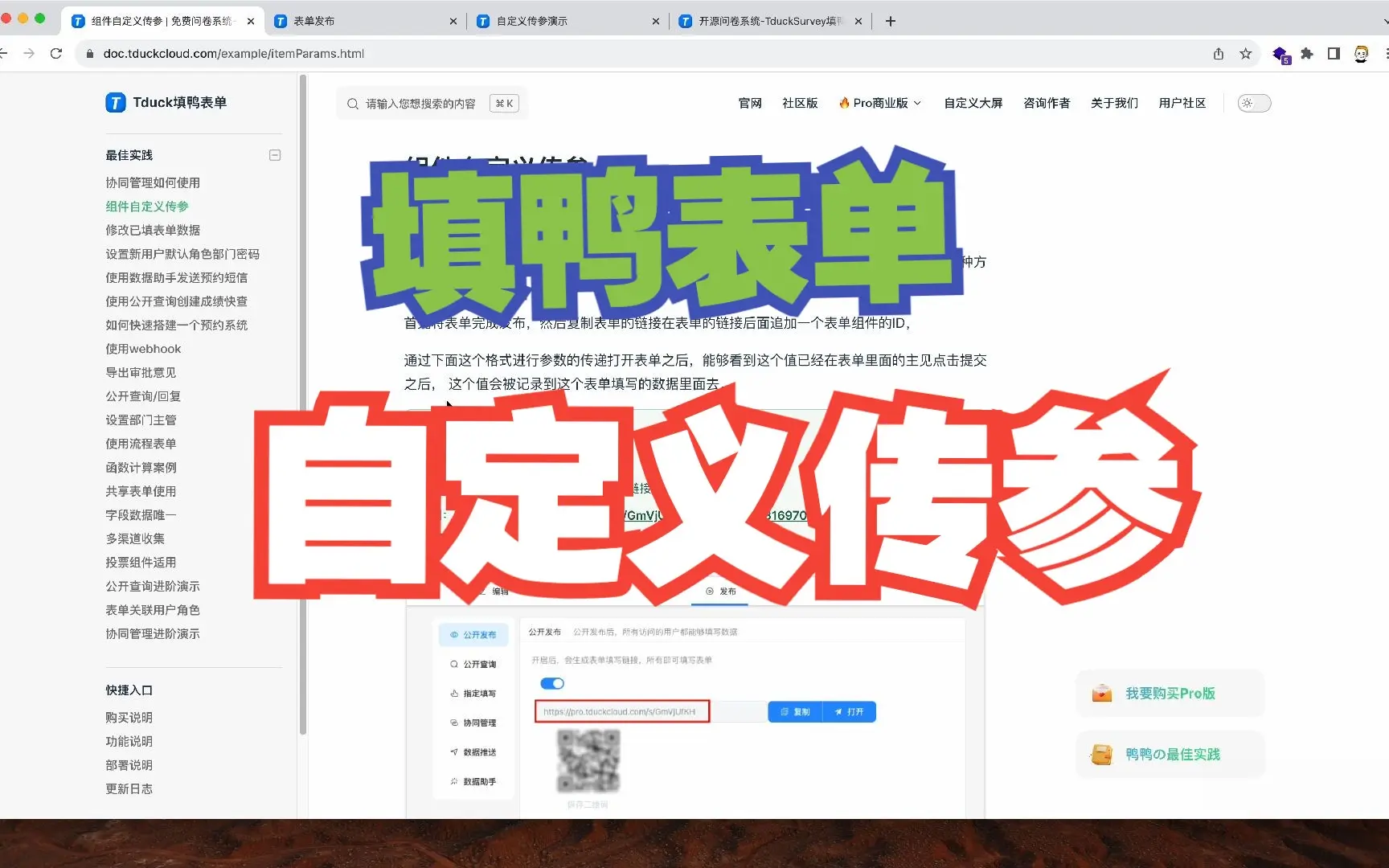Click the address bar URL
Screen dimensions: 1389x868
234,54
